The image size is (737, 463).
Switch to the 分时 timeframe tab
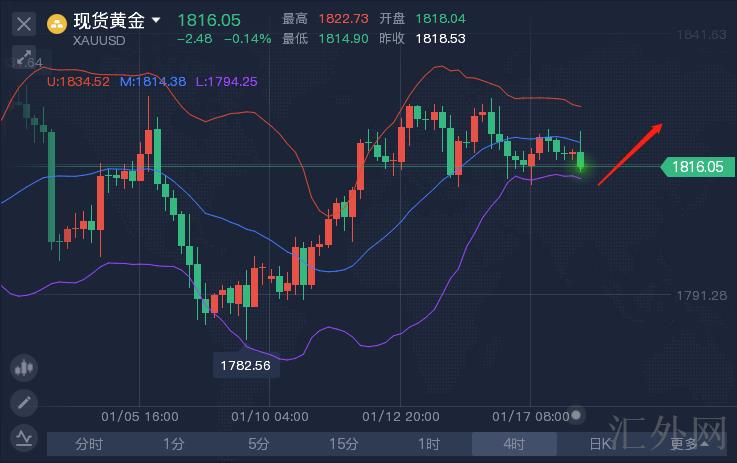(x=89, y=444)
